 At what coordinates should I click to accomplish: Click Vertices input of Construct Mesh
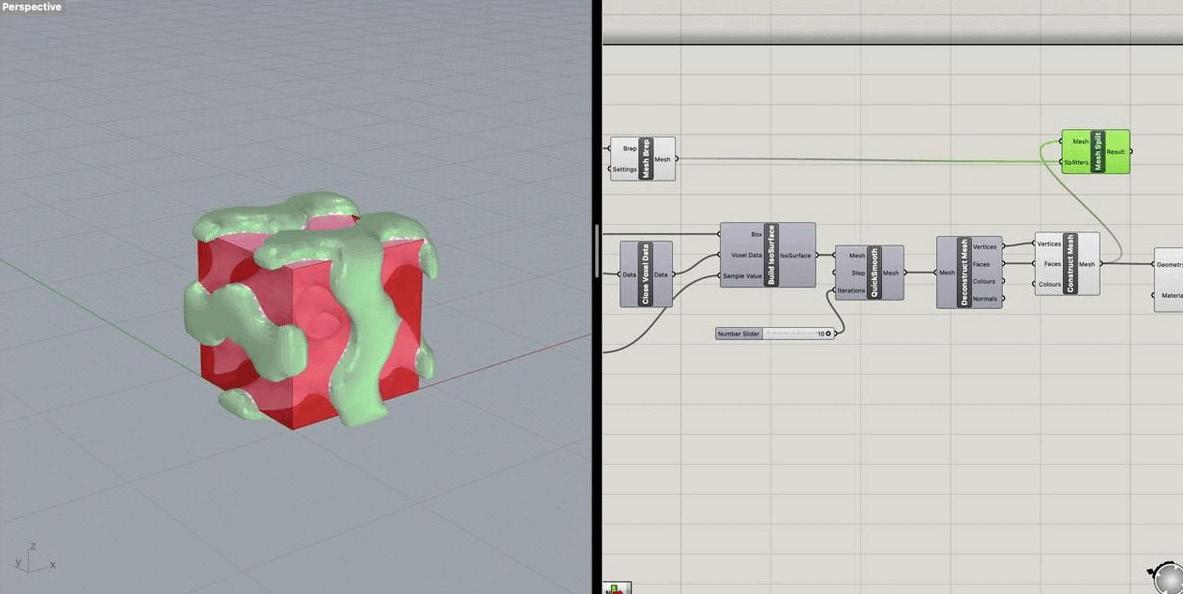[1049, 244]
